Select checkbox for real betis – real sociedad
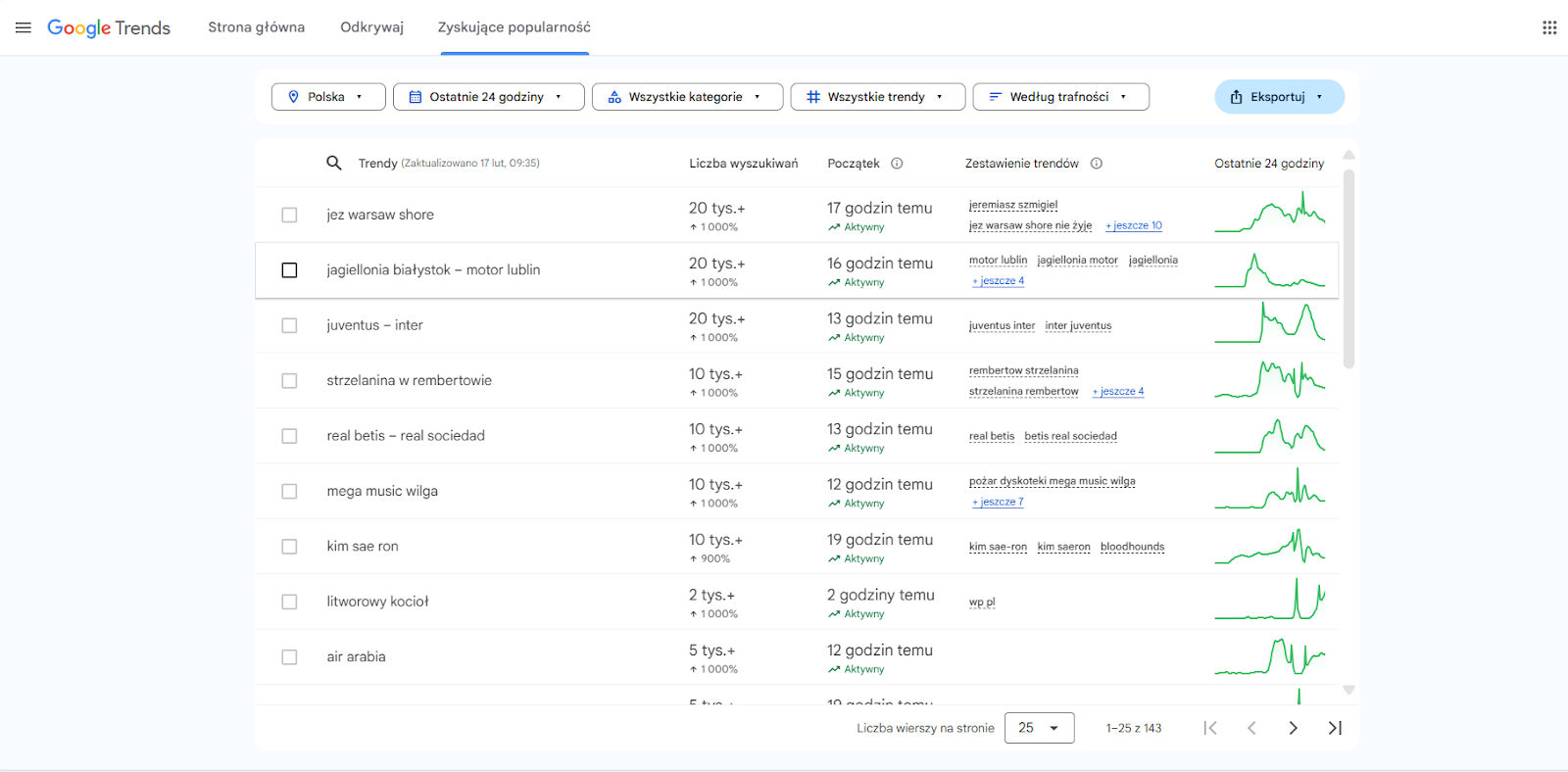This screenshot has height=772, width=1568. [289, 436]
